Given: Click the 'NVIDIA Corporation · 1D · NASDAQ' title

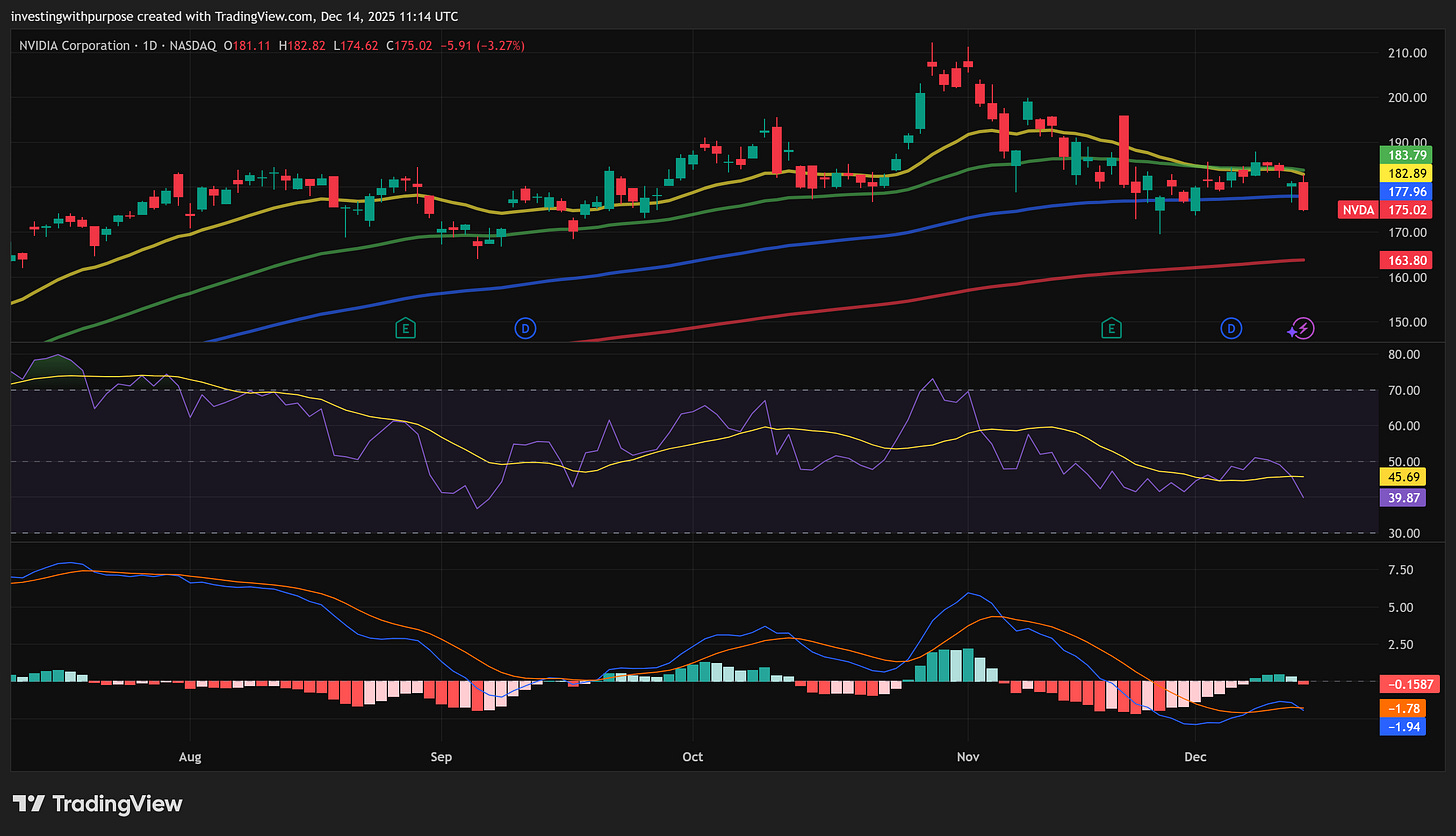Looking at the screenshot, I should click(x=117, y=46).
